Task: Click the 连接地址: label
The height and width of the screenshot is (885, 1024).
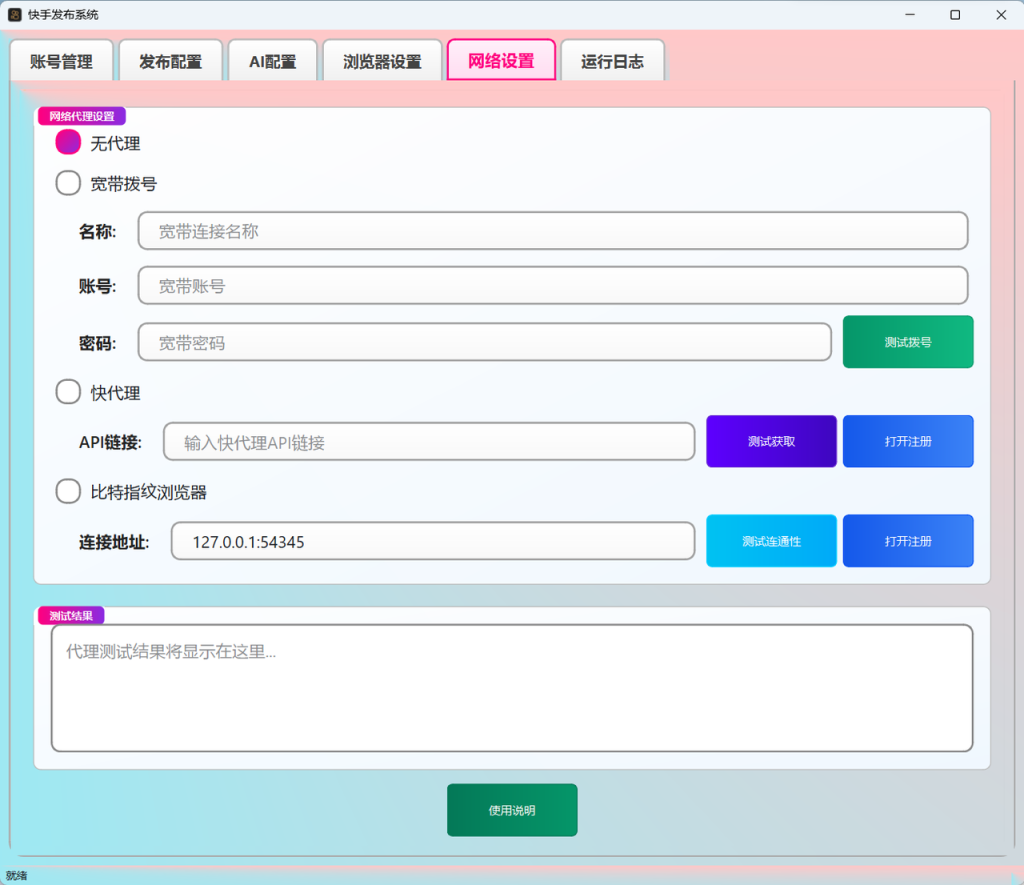Action: click(114, 542)
